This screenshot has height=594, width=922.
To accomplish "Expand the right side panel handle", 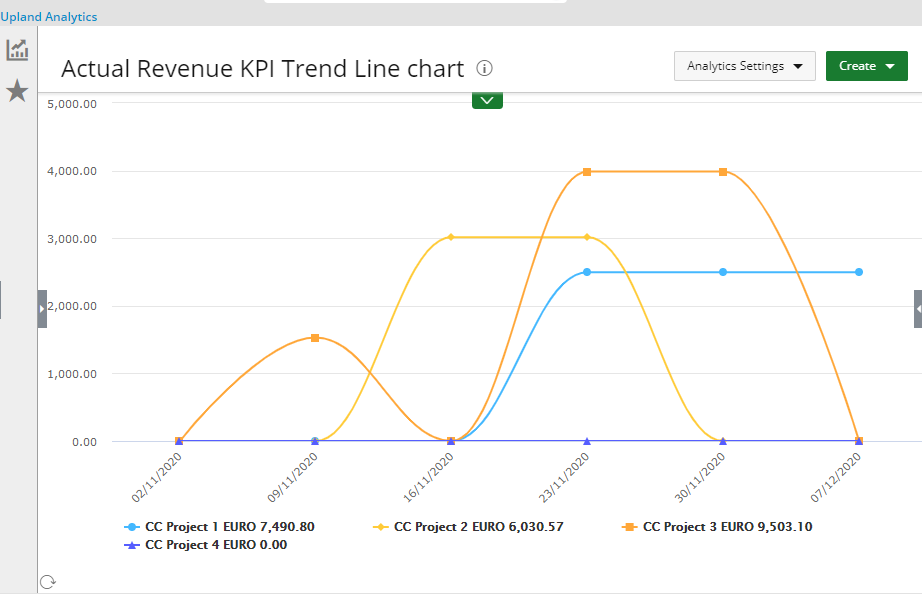I will pos(917,309).
